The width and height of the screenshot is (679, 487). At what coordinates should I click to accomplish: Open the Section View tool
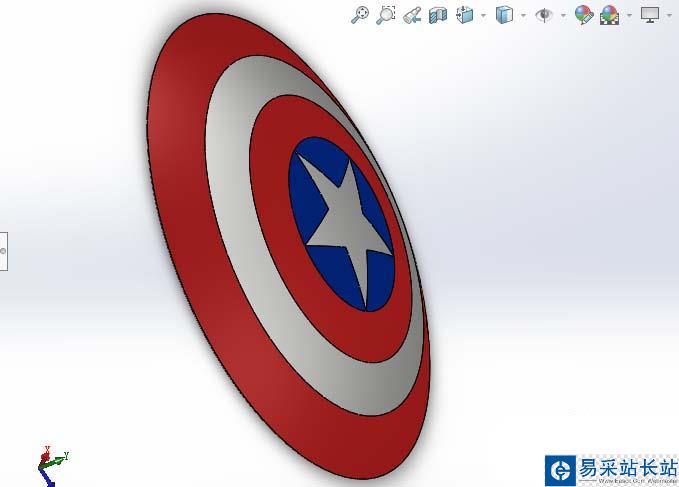(x=438, y=16)
